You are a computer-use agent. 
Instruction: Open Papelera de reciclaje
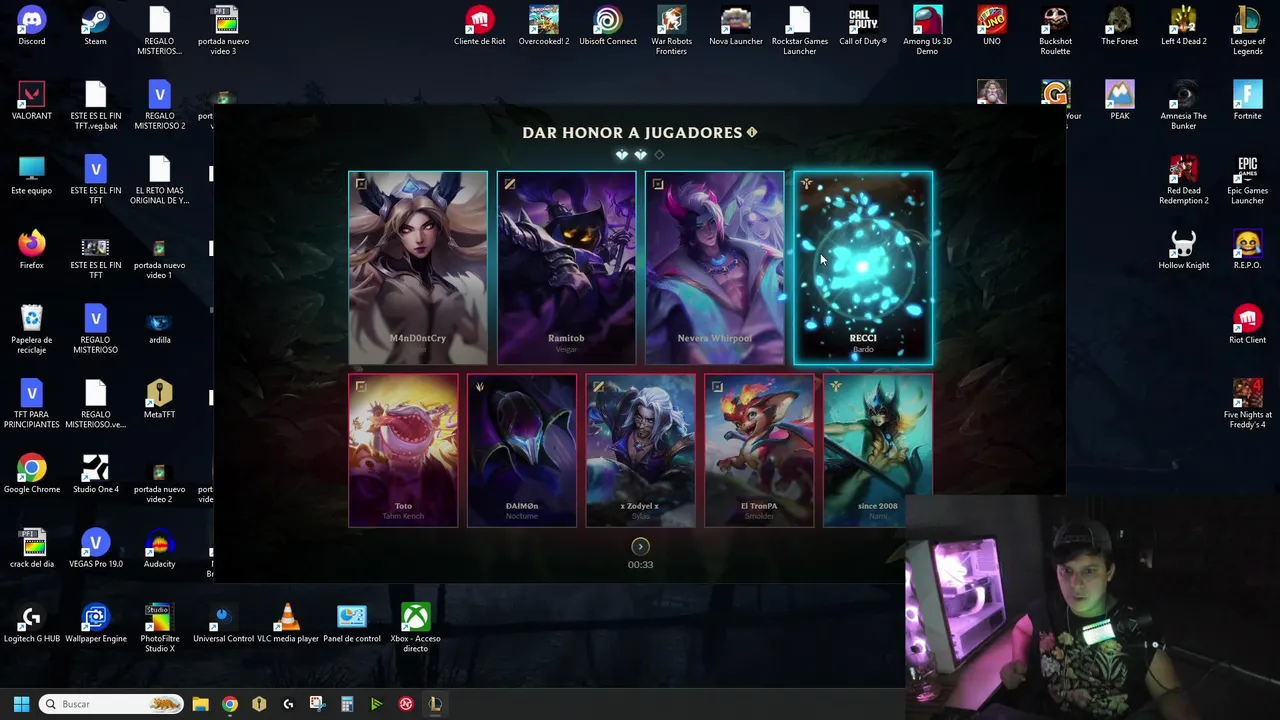click(x=32, y=329)
